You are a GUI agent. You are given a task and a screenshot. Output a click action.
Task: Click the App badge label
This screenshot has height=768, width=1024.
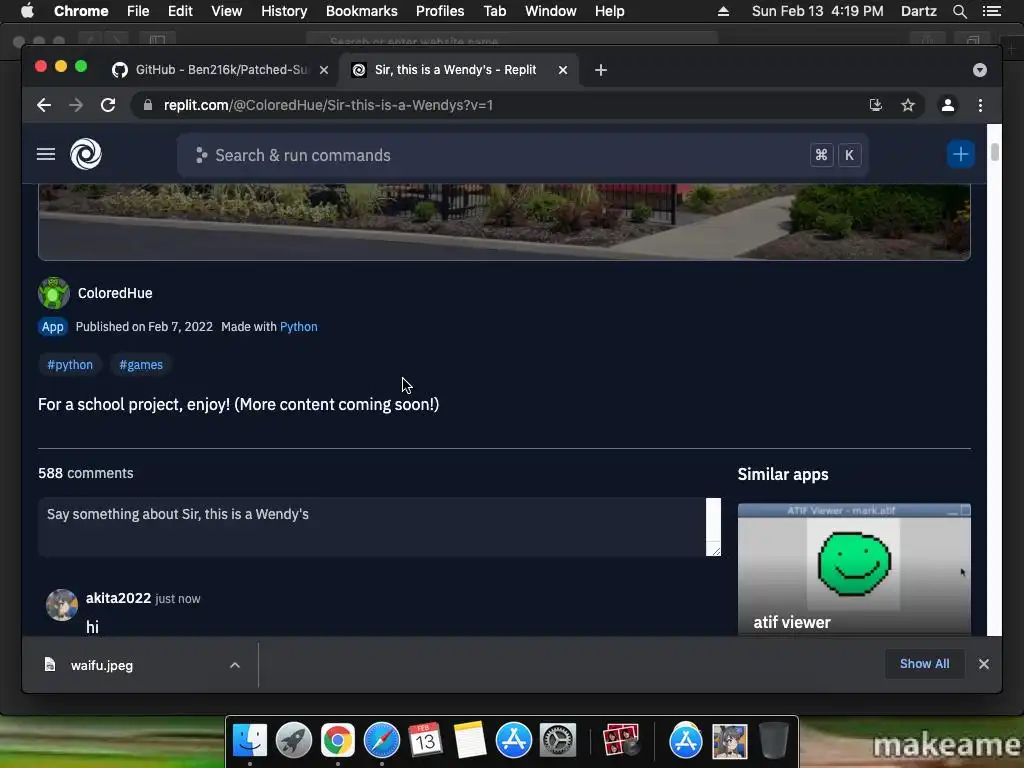[53, 327]
